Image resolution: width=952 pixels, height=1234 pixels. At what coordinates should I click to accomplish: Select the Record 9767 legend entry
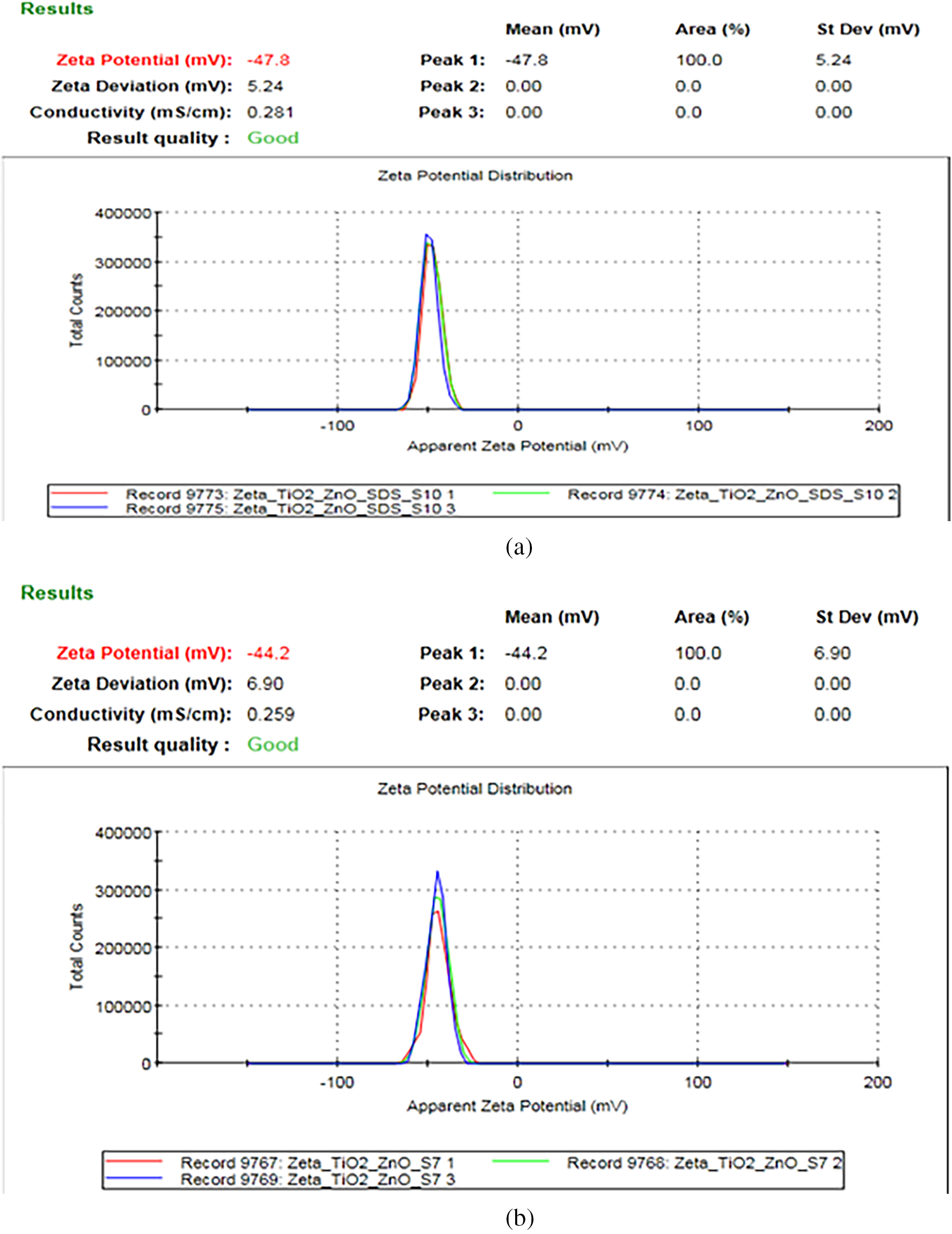[x=317, y=1162]
